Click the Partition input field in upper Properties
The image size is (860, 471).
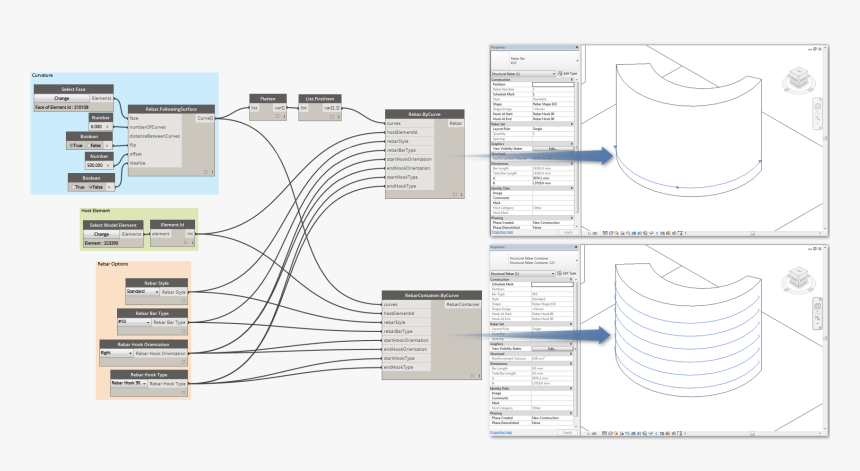coord(552,86)
